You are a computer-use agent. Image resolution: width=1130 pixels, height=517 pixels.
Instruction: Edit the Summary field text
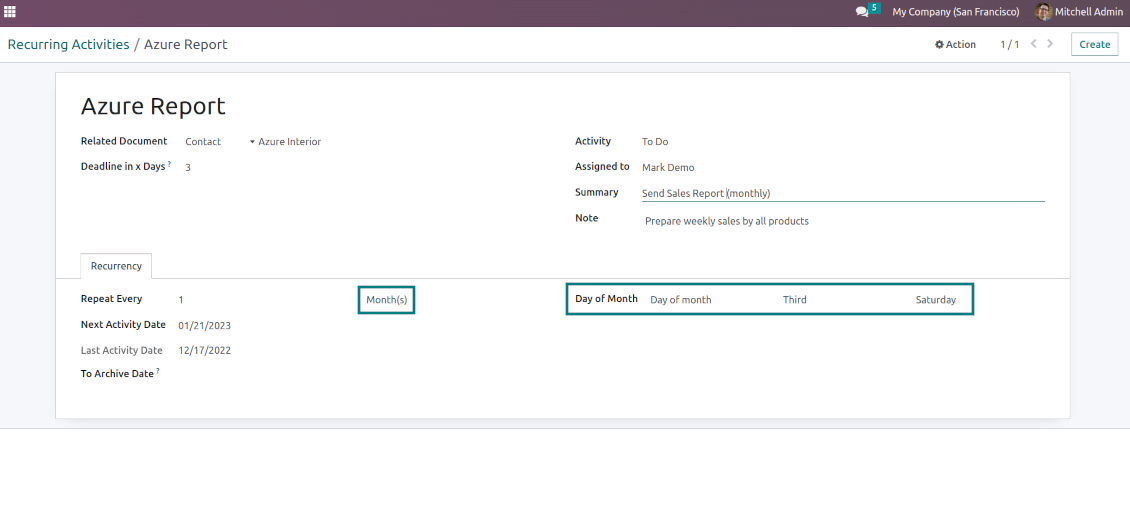point(842,193)
